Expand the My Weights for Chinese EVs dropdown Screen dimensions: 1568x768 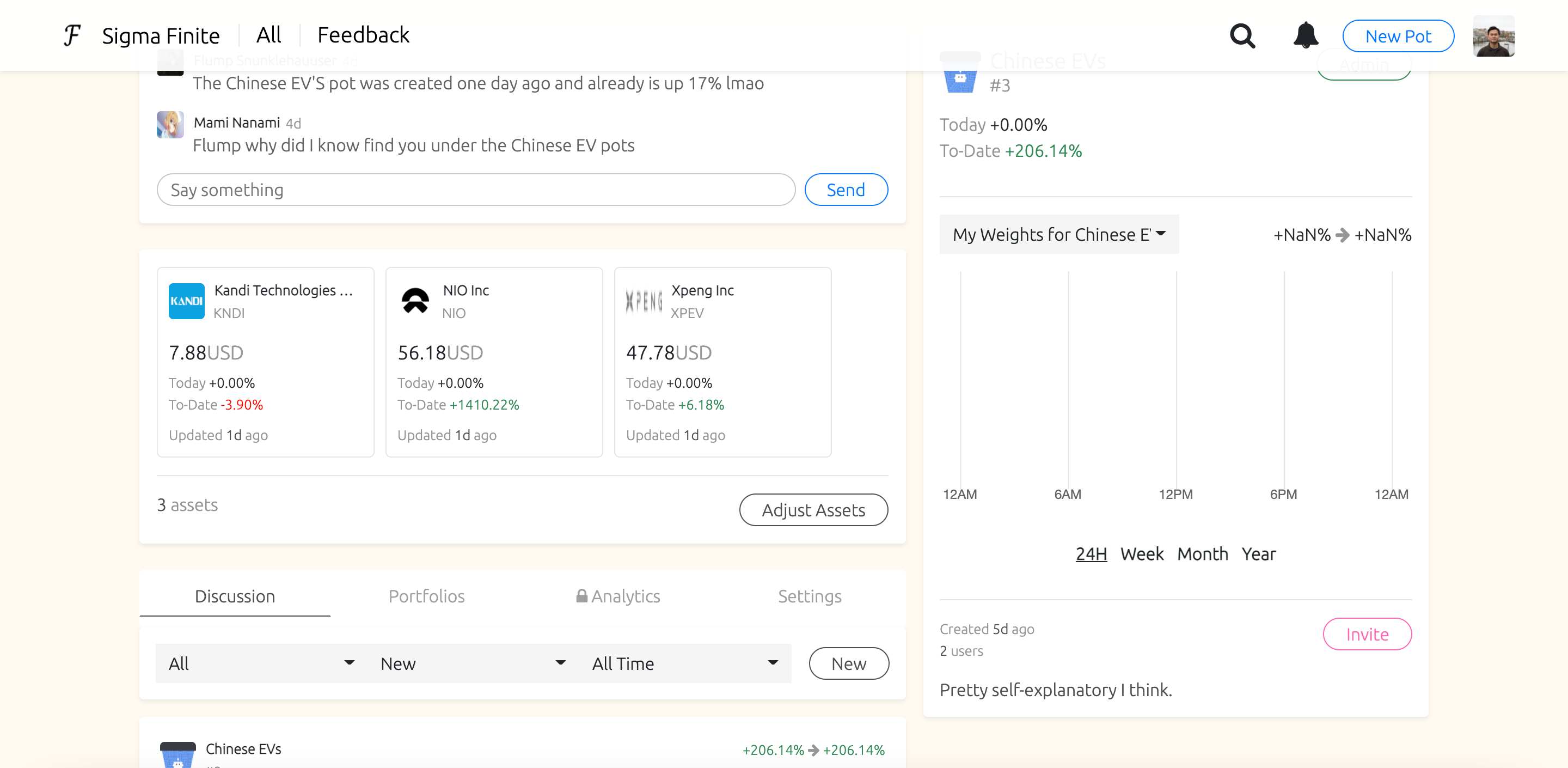point(1058,234)
